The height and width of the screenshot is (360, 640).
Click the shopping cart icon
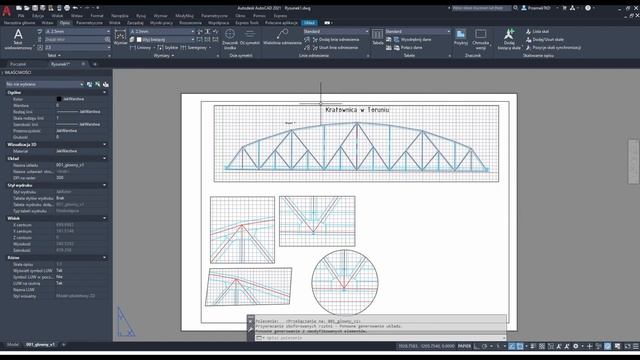tap(564, 8)
